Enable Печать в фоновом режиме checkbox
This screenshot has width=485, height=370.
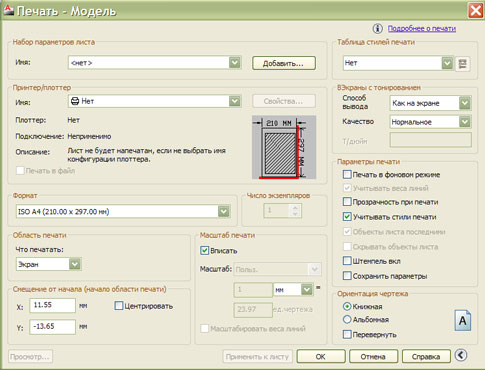point(347,174)
